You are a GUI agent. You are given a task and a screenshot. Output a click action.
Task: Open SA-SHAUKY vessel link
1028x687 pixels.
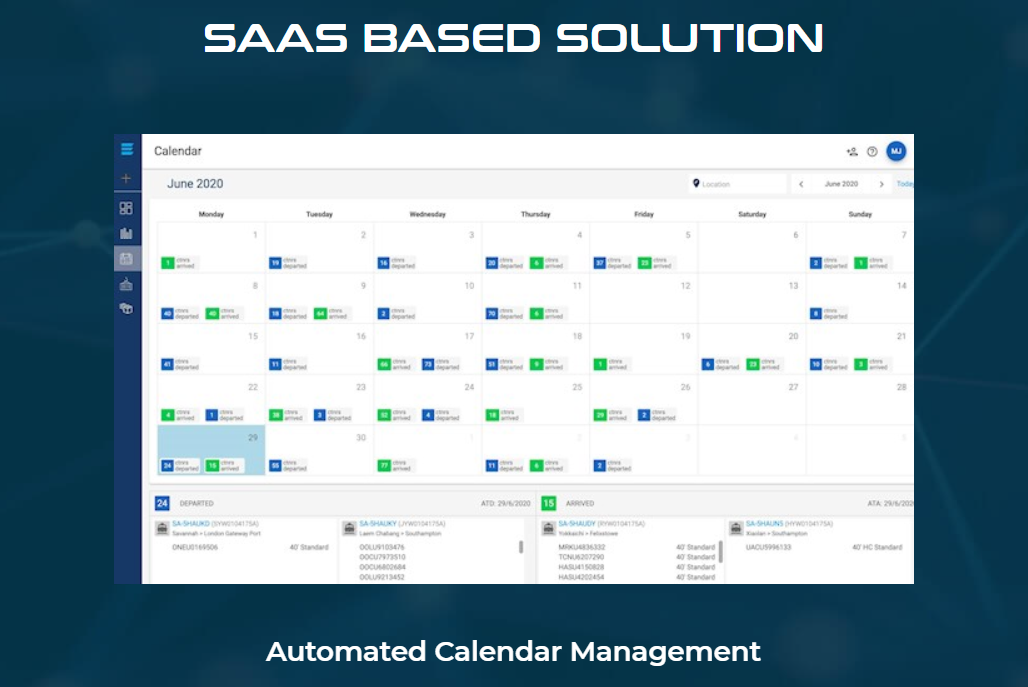[x=378, y=524]
